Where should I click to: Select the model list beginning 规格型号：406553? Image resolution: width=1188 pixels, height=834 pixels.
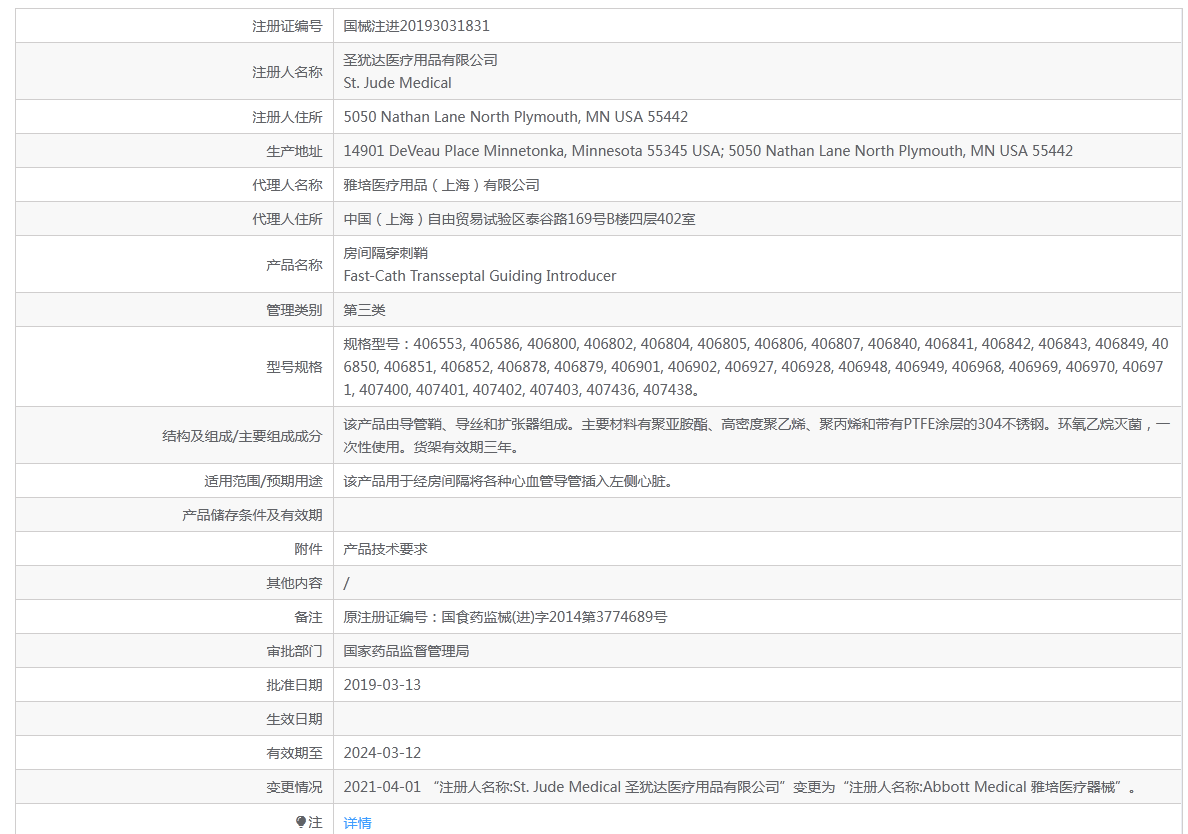755,367
